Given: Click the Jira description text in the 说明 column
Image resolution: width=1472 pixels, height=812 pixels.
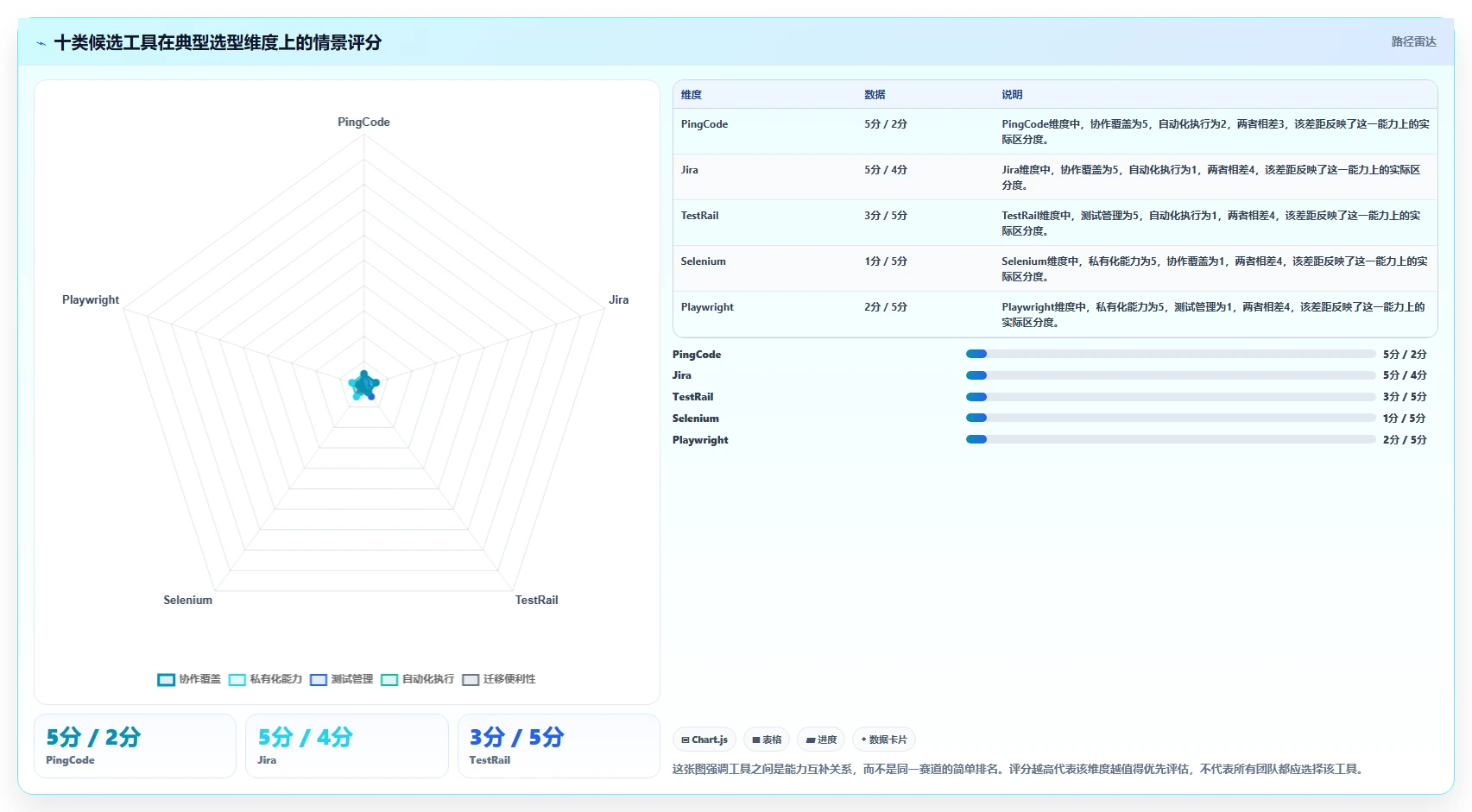Looking at the screenshot, I should [x=1210, y=177].
